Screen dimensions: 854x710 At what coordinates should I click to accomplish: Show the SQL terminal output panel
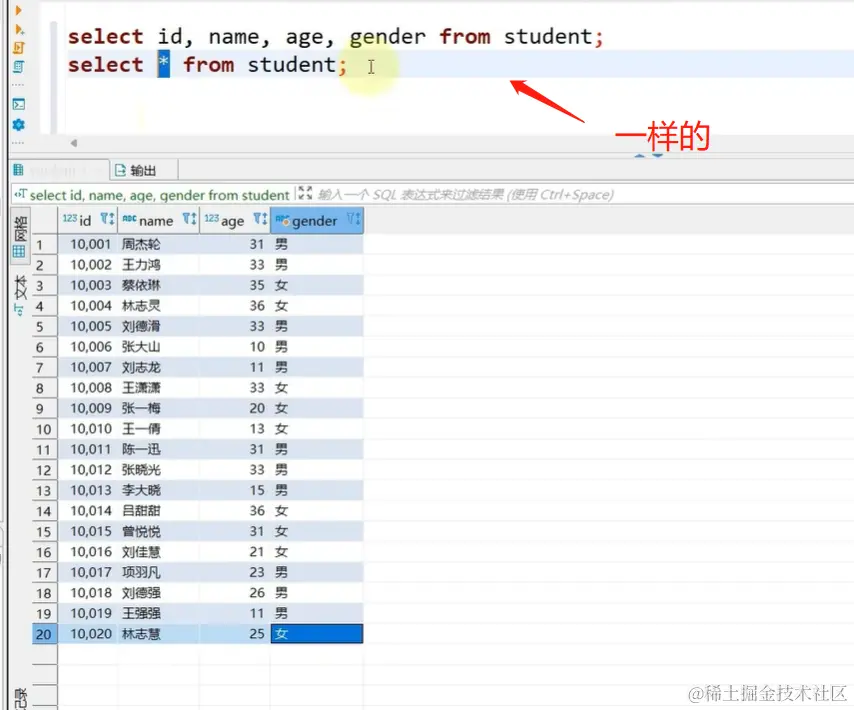point(19,104)
